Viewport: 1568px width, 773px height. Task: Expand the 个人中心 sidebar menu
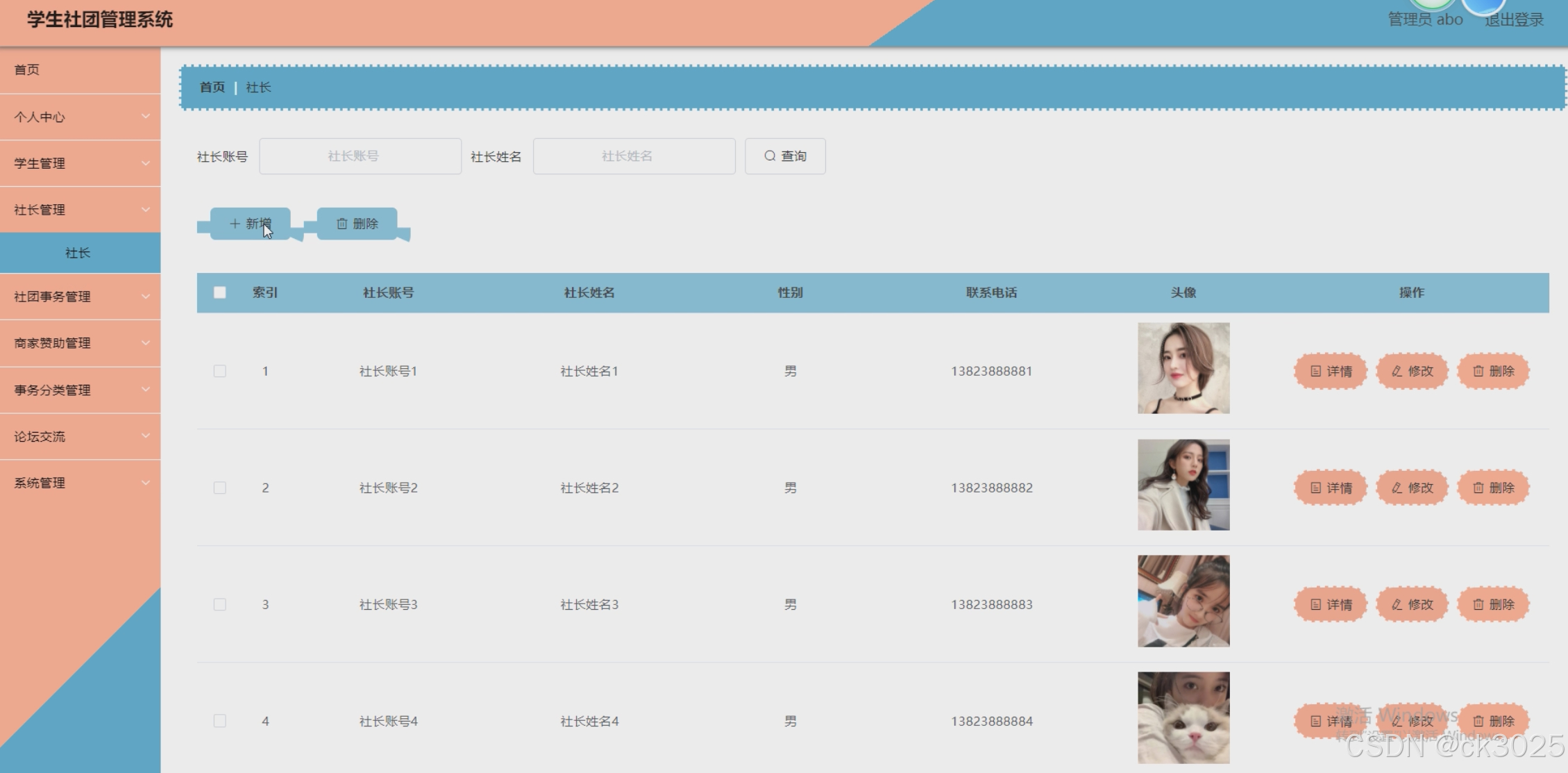tap(80, 117)
